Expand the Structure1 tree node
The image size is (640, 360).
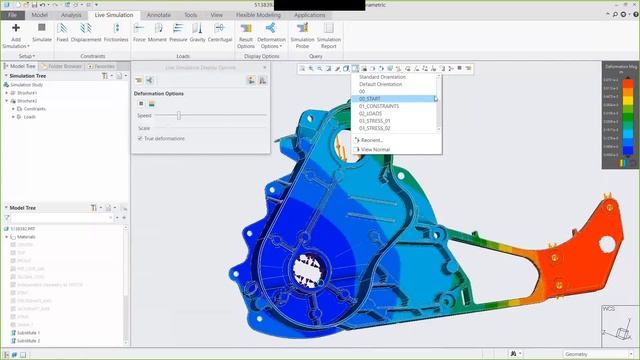7,93
